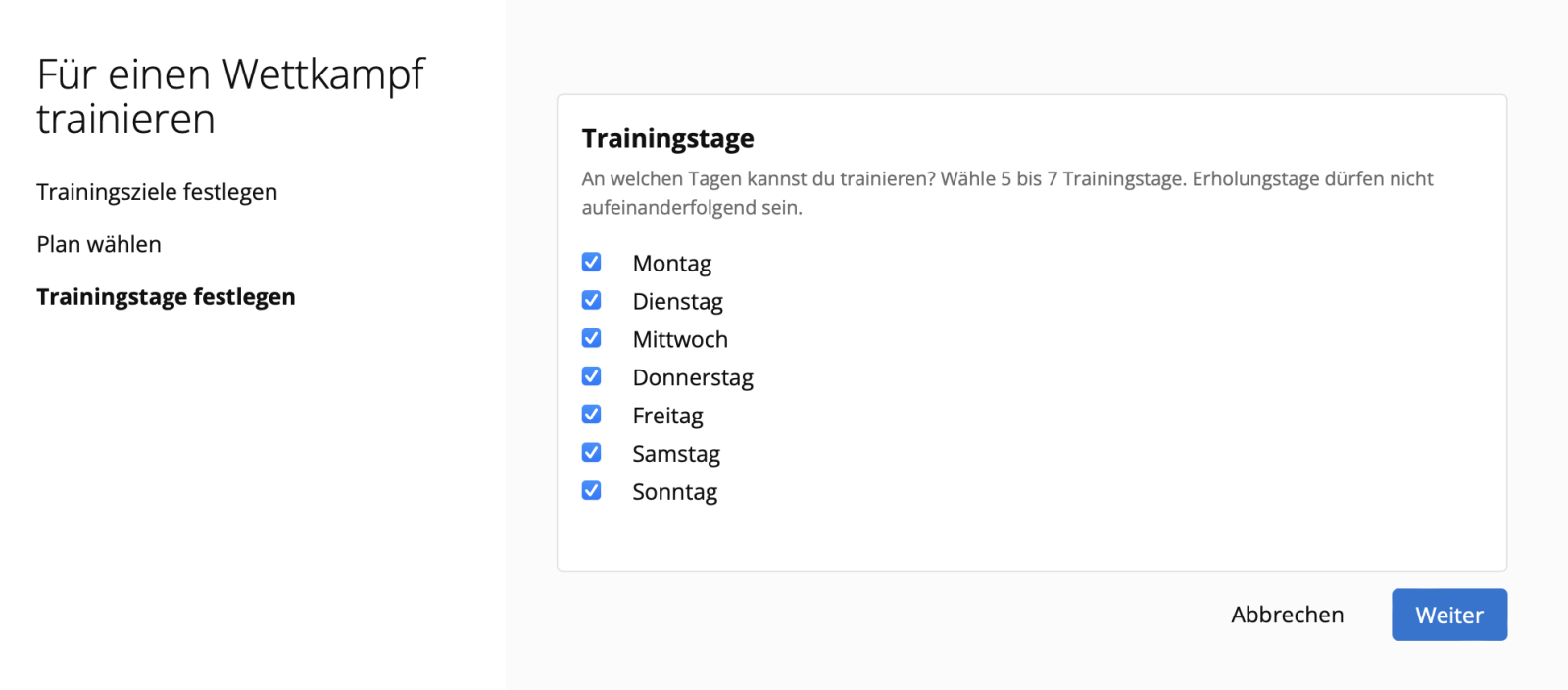1568x690 pixels.
Task: Uncheck the Montag checkbox
Action: [591, 262]
